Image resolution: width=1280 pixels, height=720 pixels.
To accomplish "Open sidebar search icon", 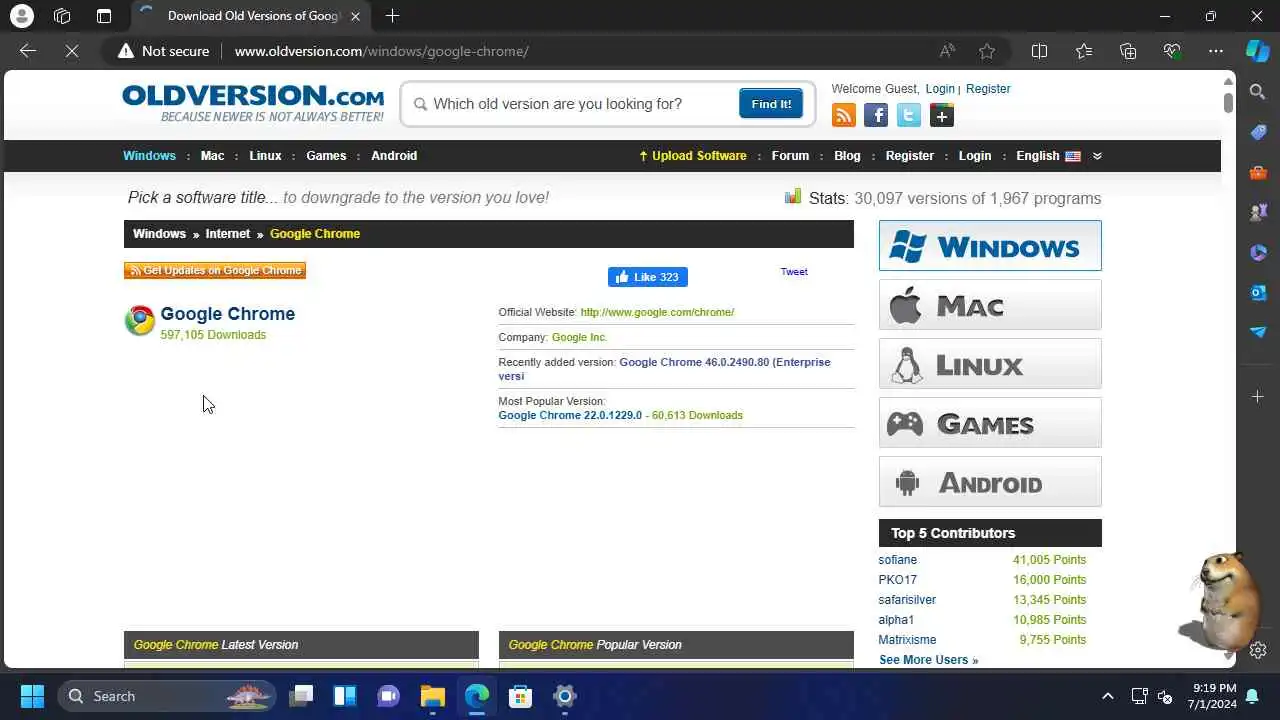I will (1258, 93).
